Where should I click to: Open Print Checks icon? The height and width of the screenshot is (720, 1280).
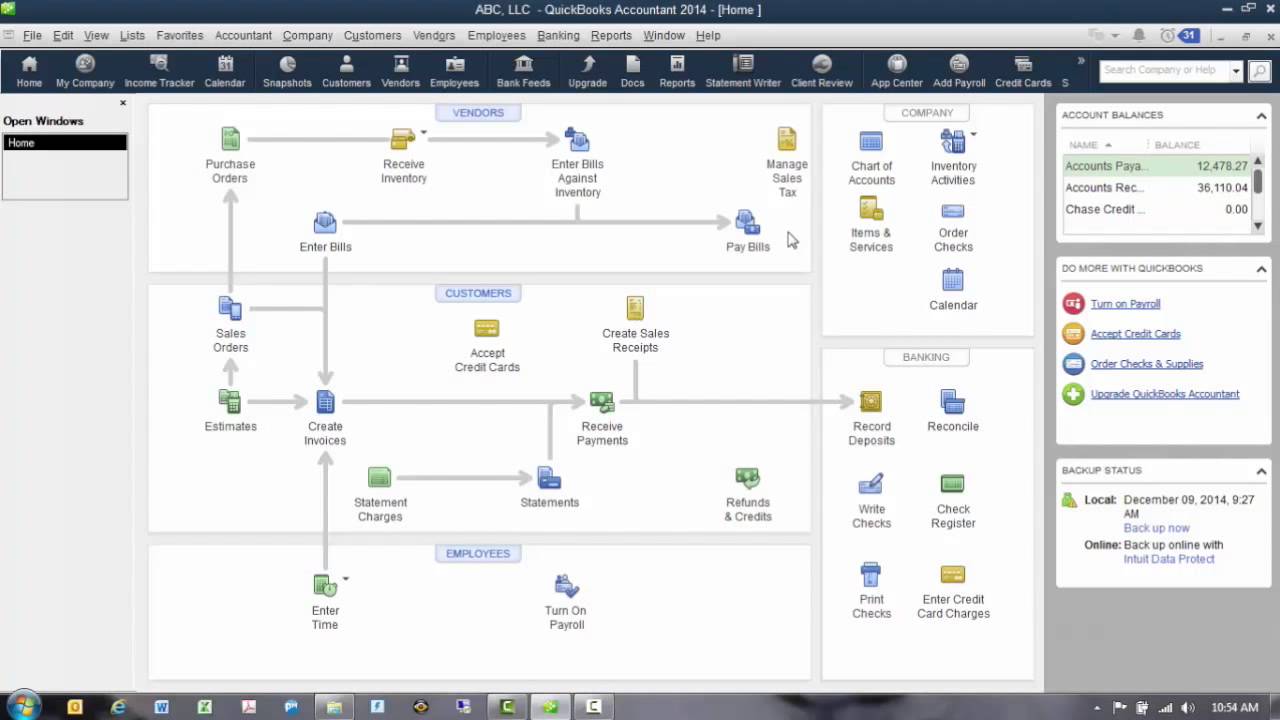871,574
